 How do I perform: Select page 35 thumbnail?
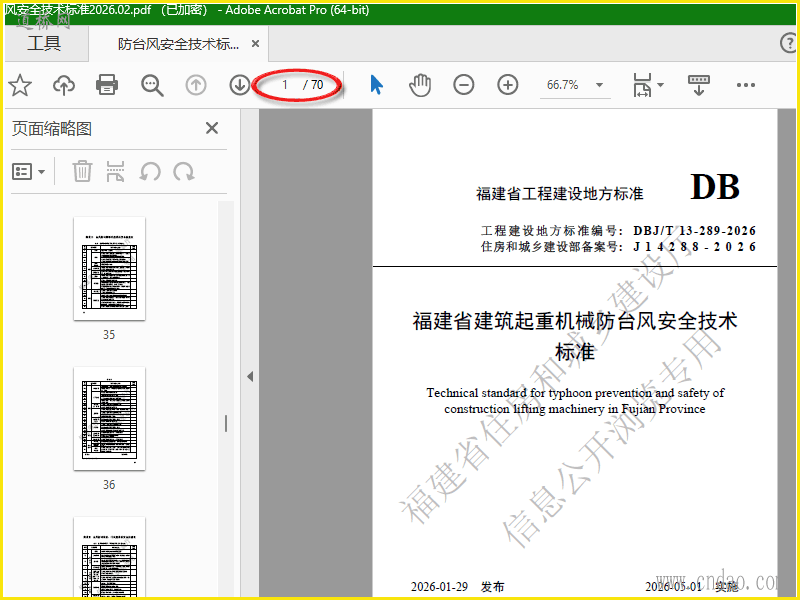[x=109, y=268]
